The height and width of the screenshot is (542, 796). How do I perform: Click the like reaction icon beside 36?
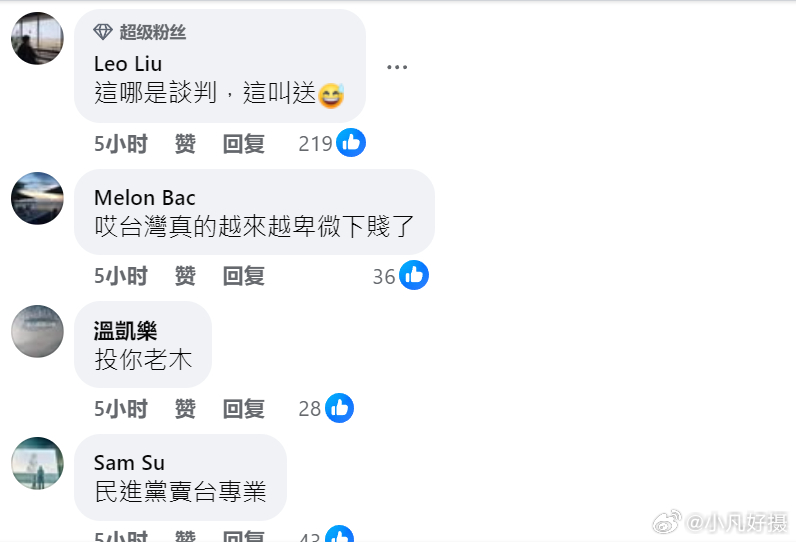tap(414, 275)
